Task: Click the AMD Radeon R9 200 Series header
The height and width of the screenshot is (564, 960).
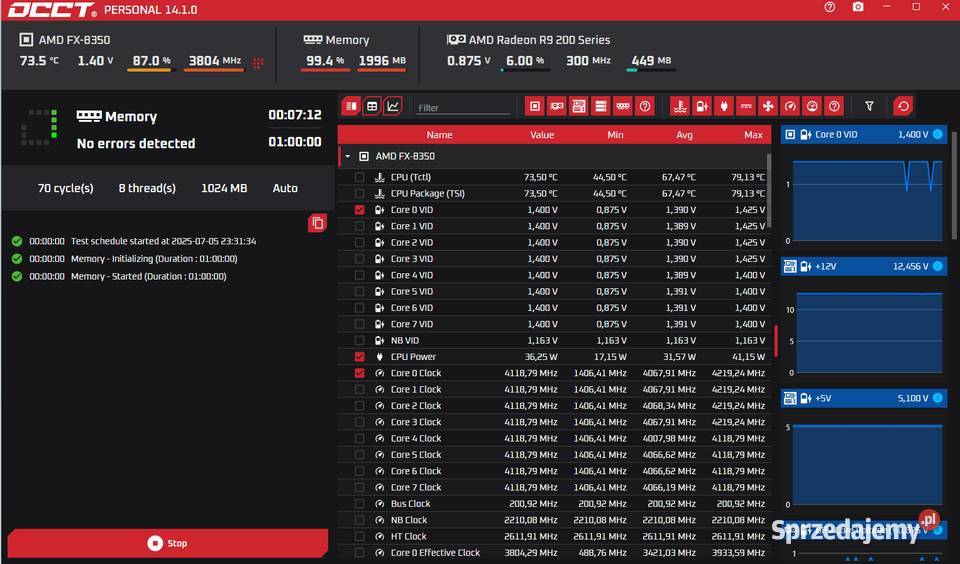Action: 528,40
